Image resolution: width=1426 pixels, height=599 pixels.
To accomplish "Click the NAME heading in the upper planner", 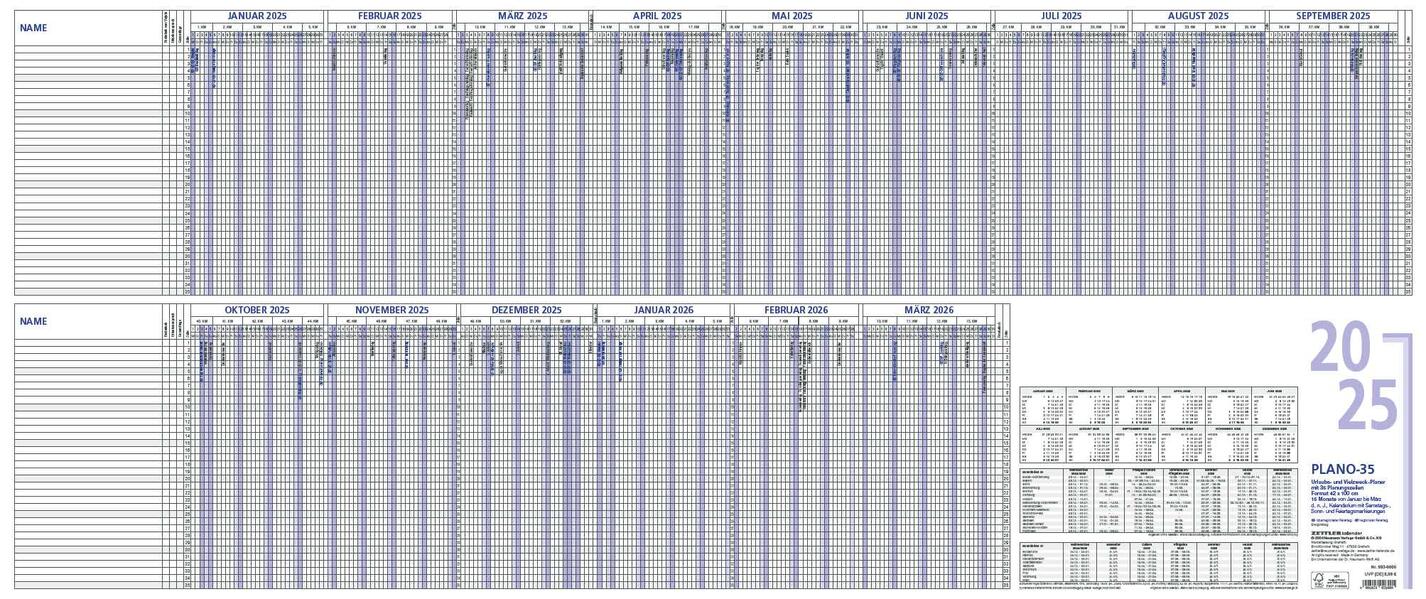I will (x=33, y=28).
